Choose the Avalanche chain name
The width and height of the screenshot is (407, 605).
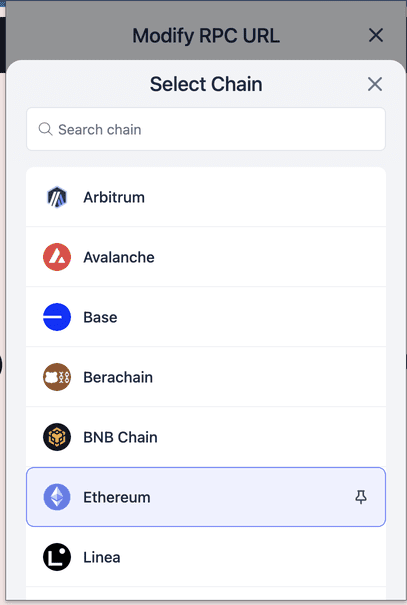[x=119, y=257]
